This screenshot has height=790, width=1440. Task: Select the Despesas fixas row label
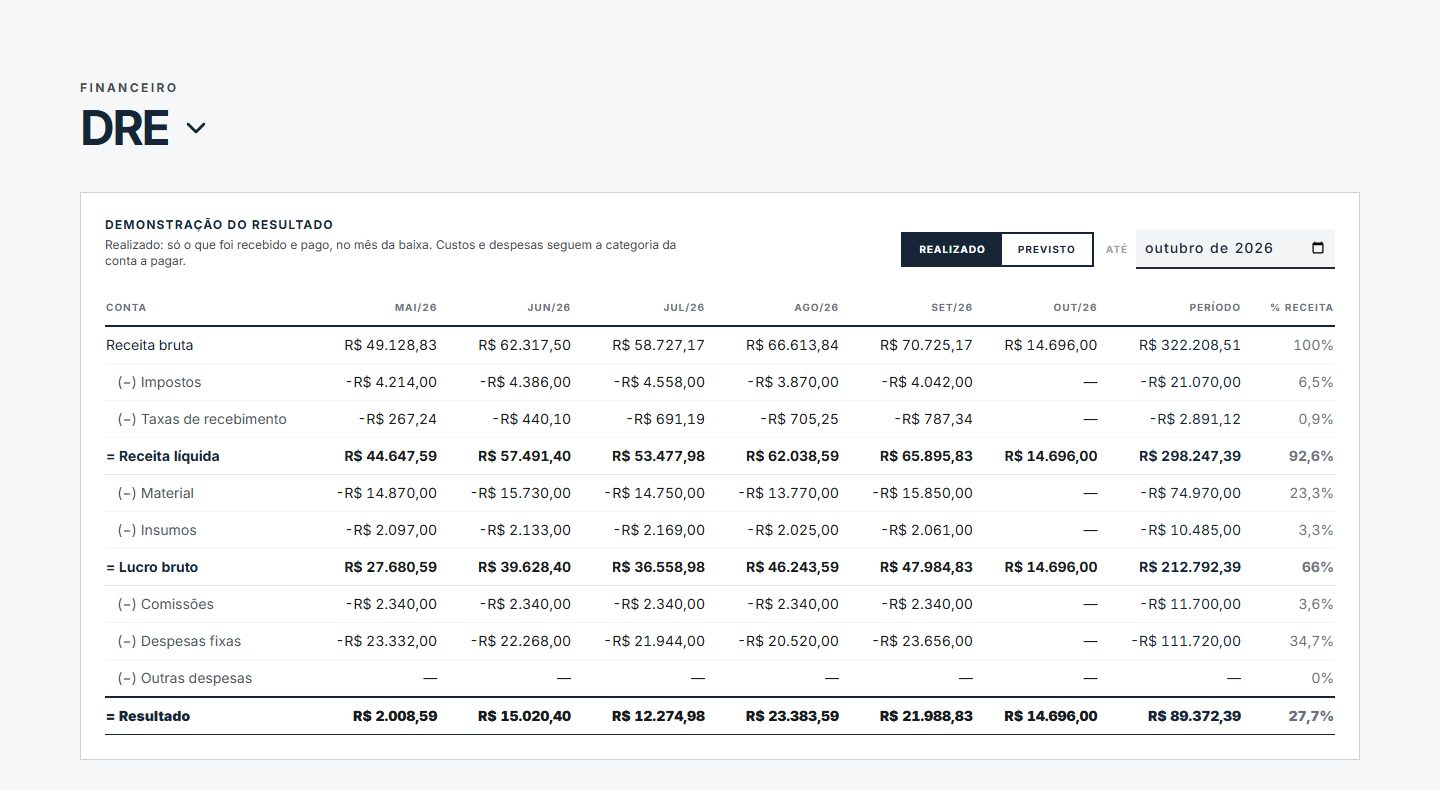(x=179, y=641)
